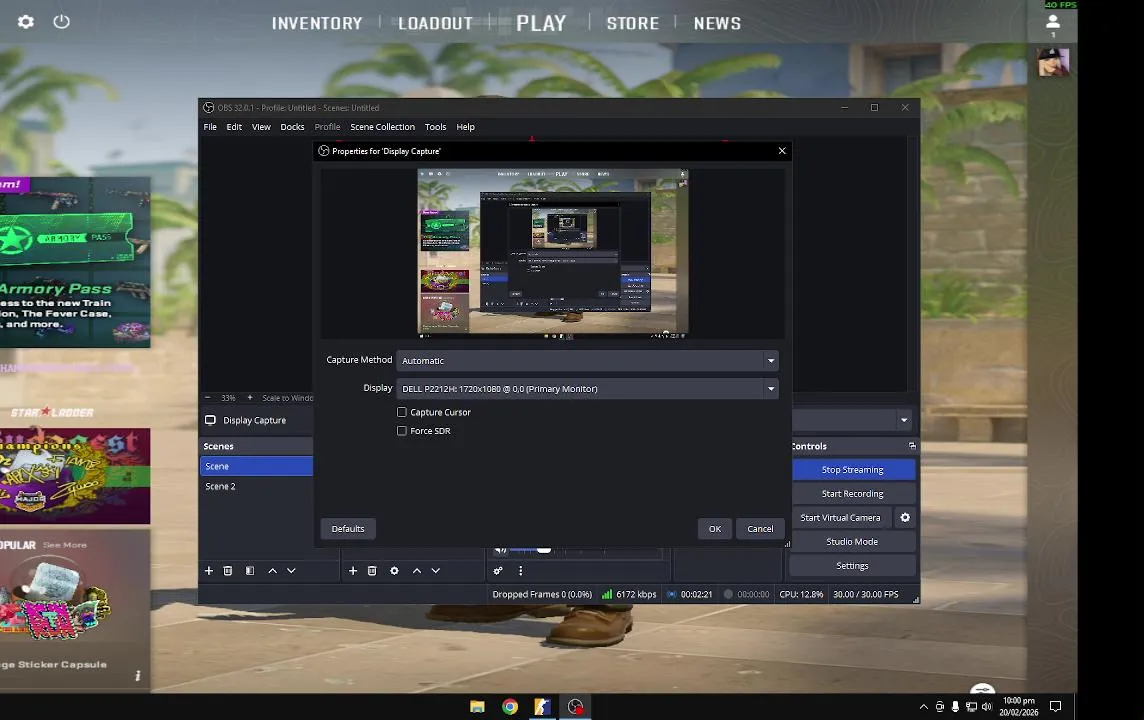The width and height of the screenshot is (1144, 720).
Task: Mute audio with speaker icon in mixer
Action: tap(500, 550)
